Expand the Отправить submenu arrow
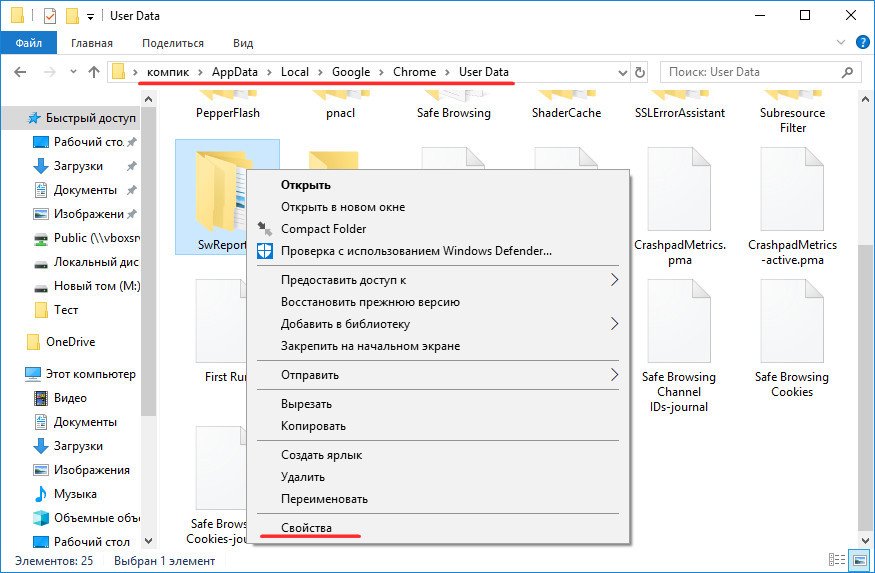The height and width of the screenshot is (573, 875). [614, 375]
